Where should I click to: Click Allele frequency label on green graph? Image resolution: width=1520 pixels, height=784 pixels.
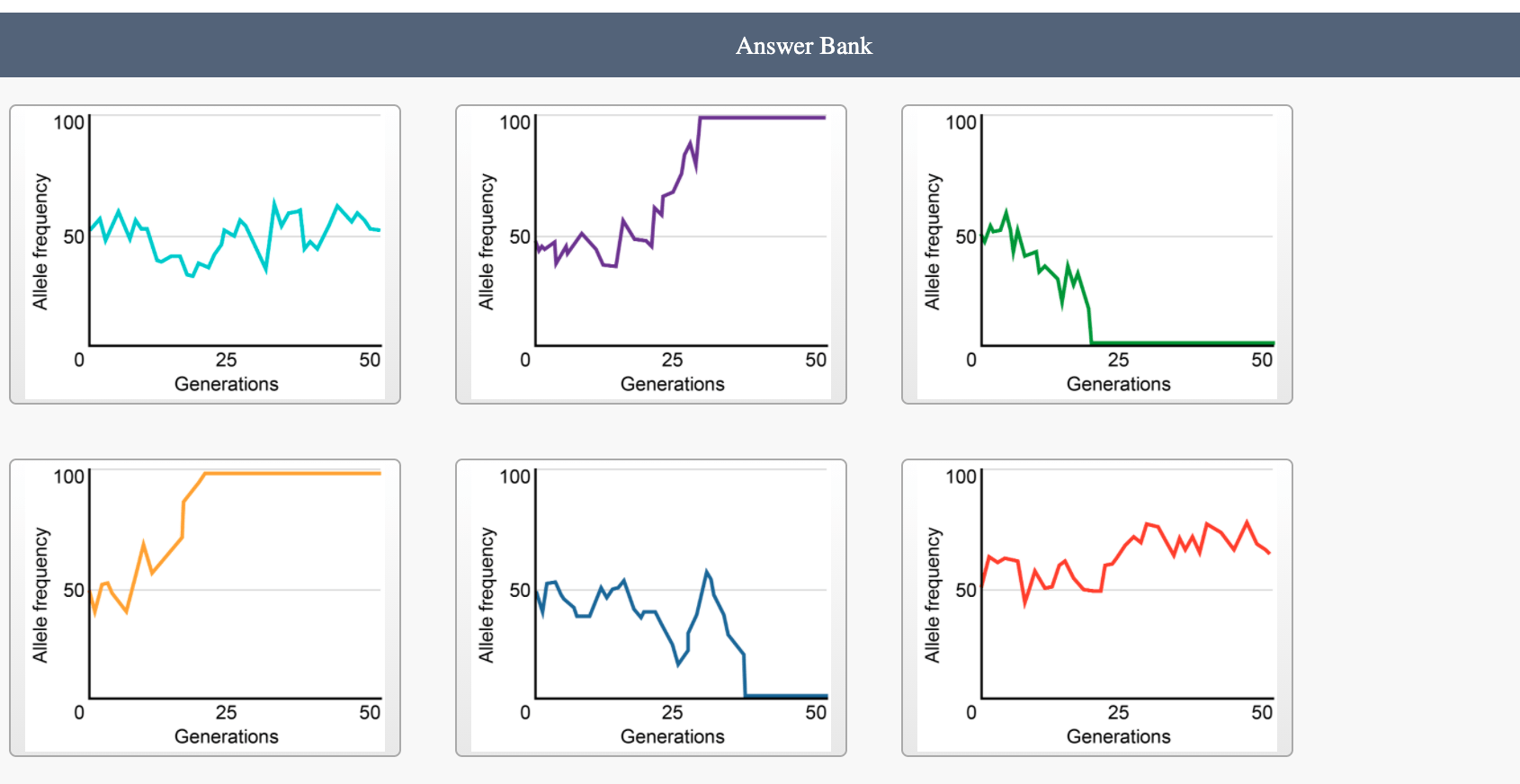(932, 242)
